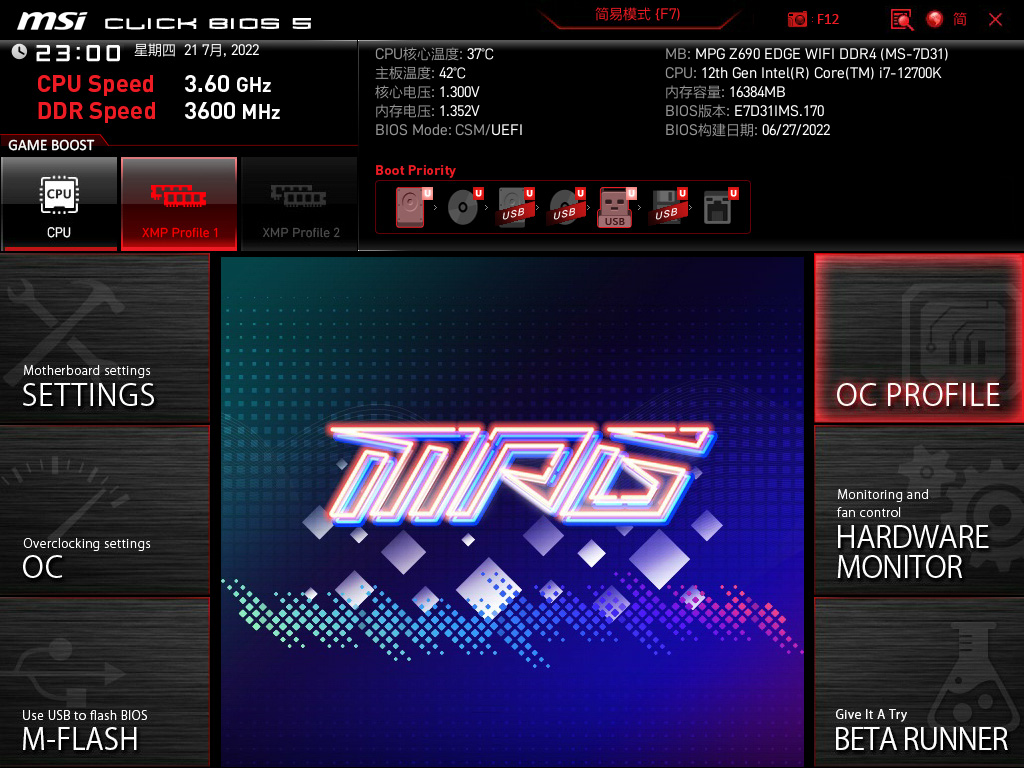Image resolution: width=1024 pixels, height=768 pixels.
Task: Click the Boot Priority heading
Action: 415,170
